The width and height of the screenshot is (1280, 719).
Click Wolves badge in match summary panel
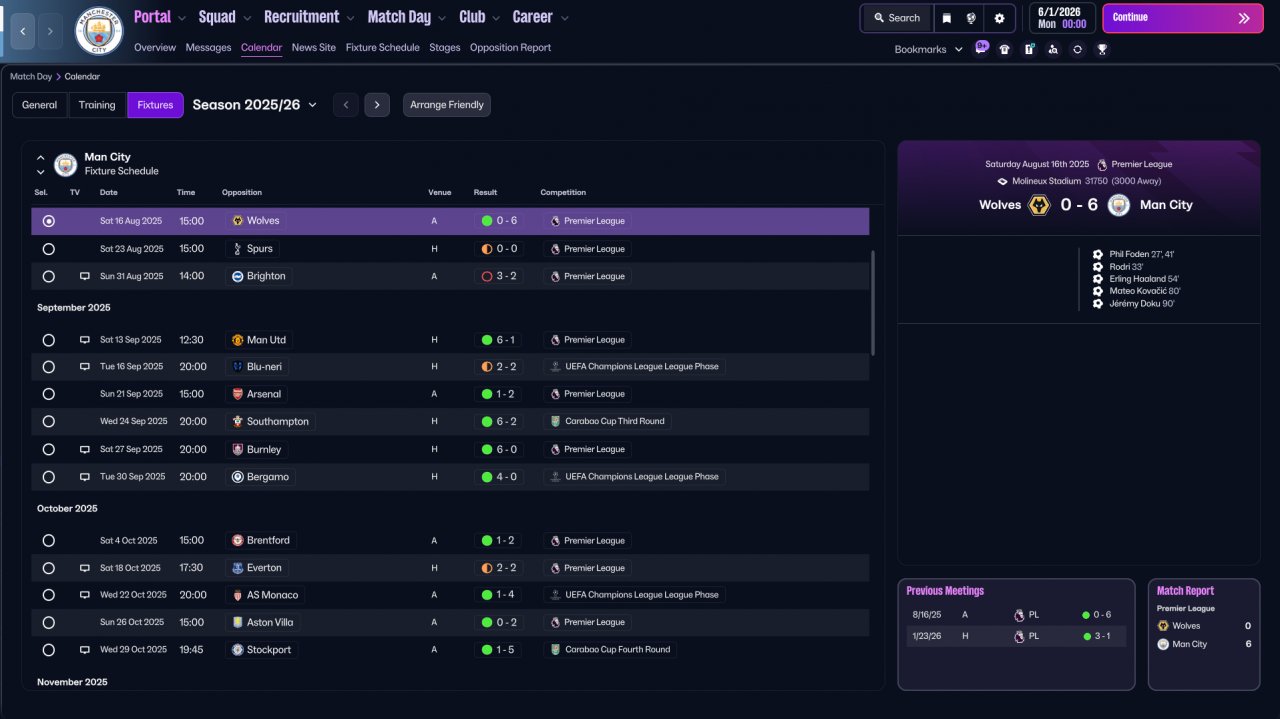(x=1039, y=205)
